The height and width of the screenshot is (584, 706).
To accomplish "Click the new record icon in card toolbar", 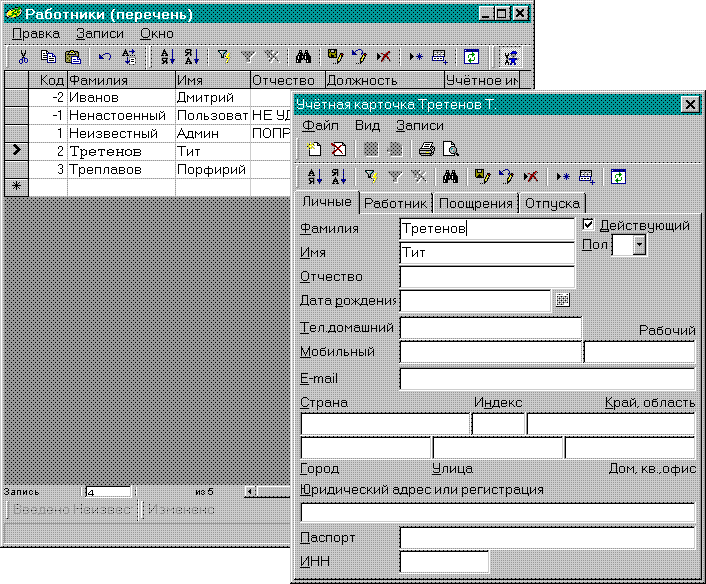I will 314,149.
